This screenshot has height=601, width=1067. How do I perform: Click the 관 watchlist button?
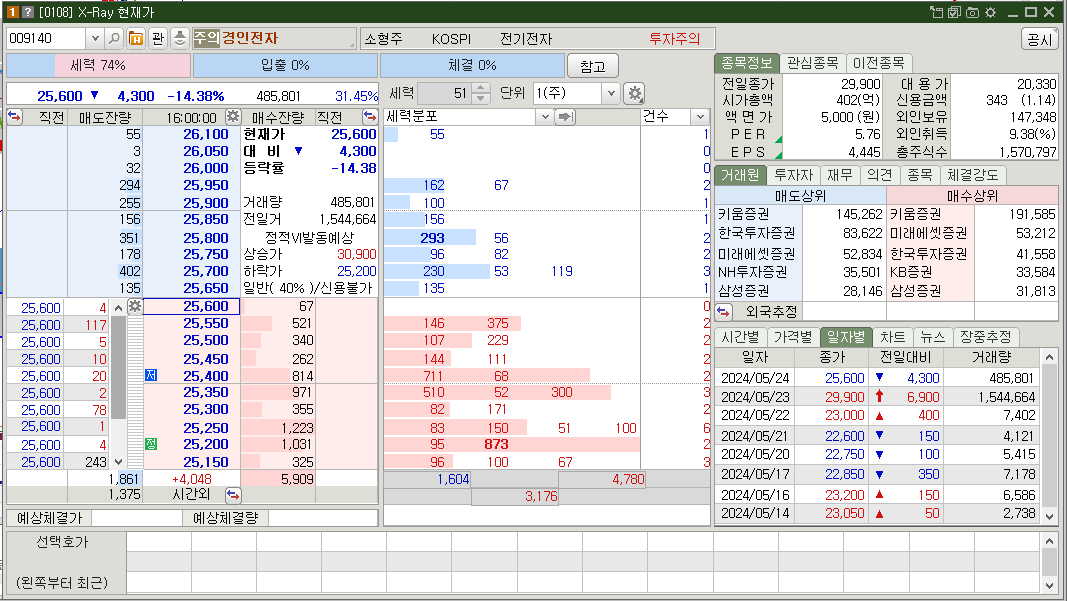pos(158,39)
